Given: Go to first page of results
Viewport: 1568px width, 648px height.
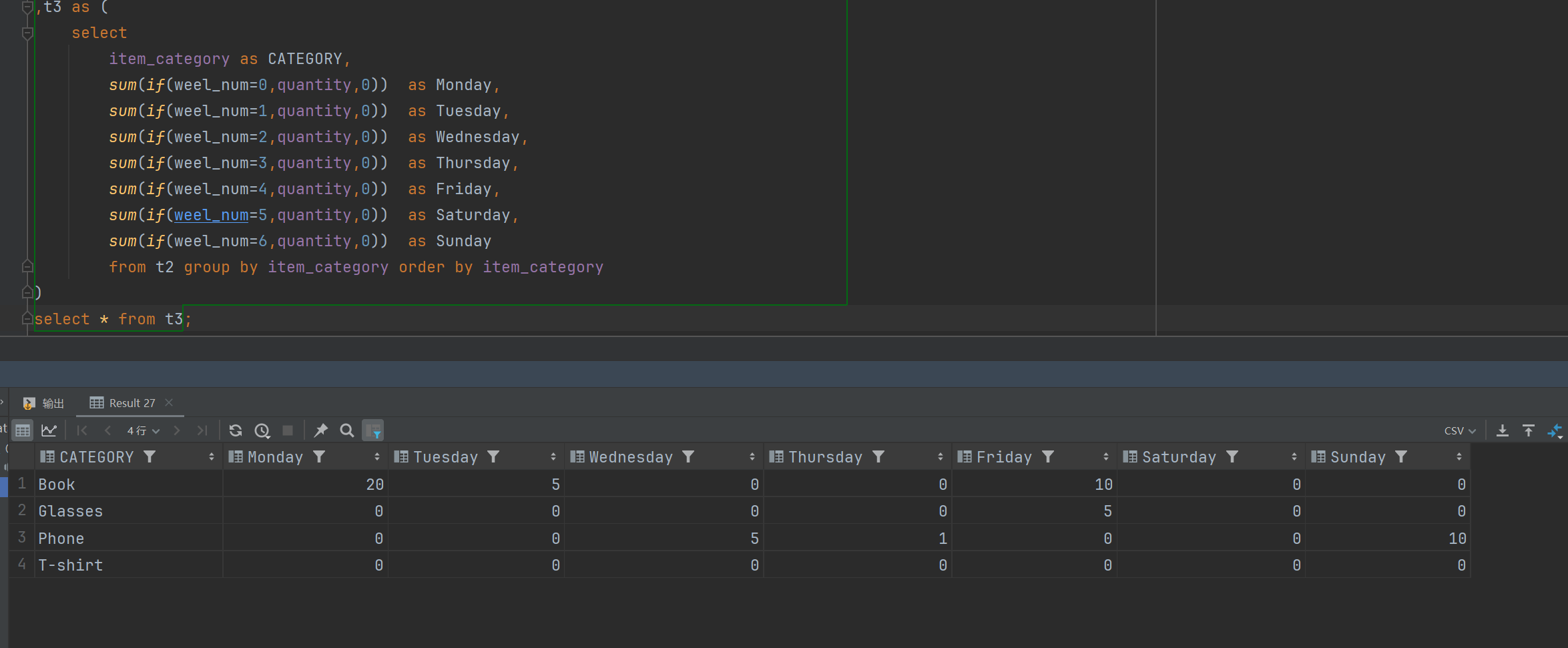Looking at the screenshot, I should [82, 430].
